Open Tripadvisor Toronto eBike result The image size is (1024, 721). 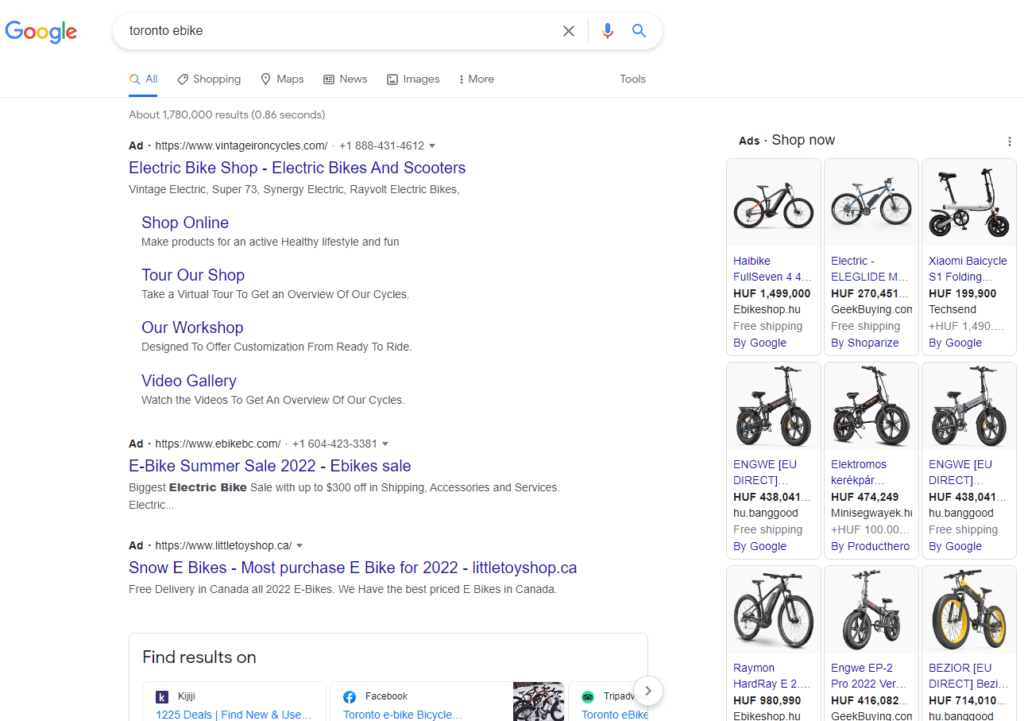[615, 714]
